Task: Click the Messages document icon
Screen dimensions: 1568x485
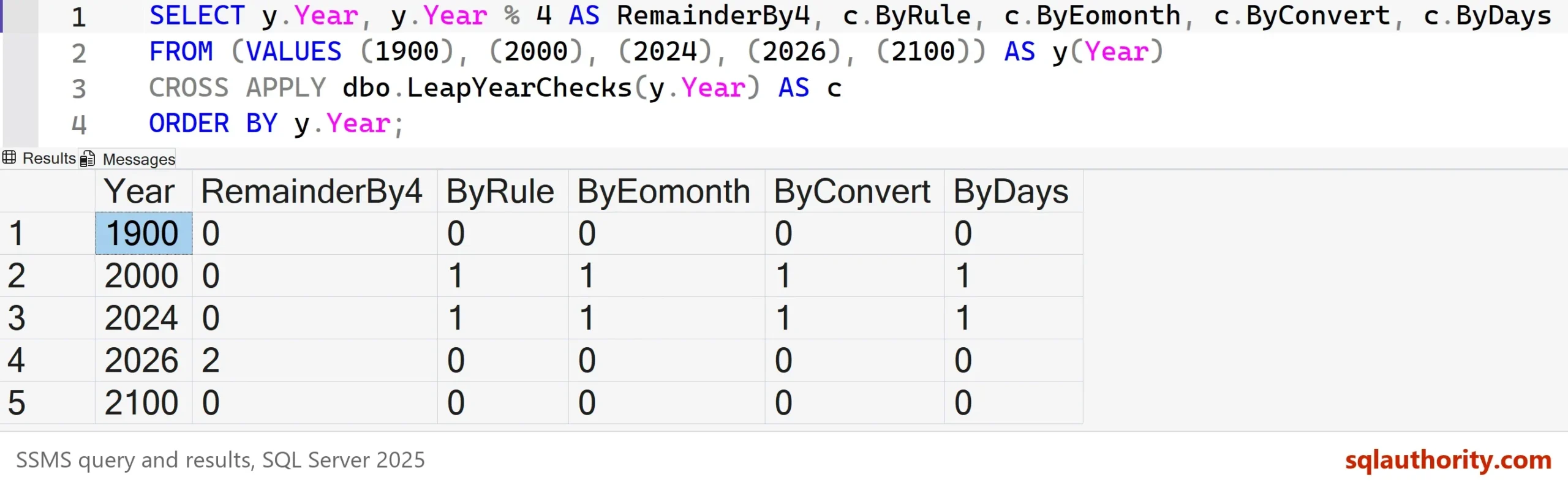Action: tap(88, 159)
